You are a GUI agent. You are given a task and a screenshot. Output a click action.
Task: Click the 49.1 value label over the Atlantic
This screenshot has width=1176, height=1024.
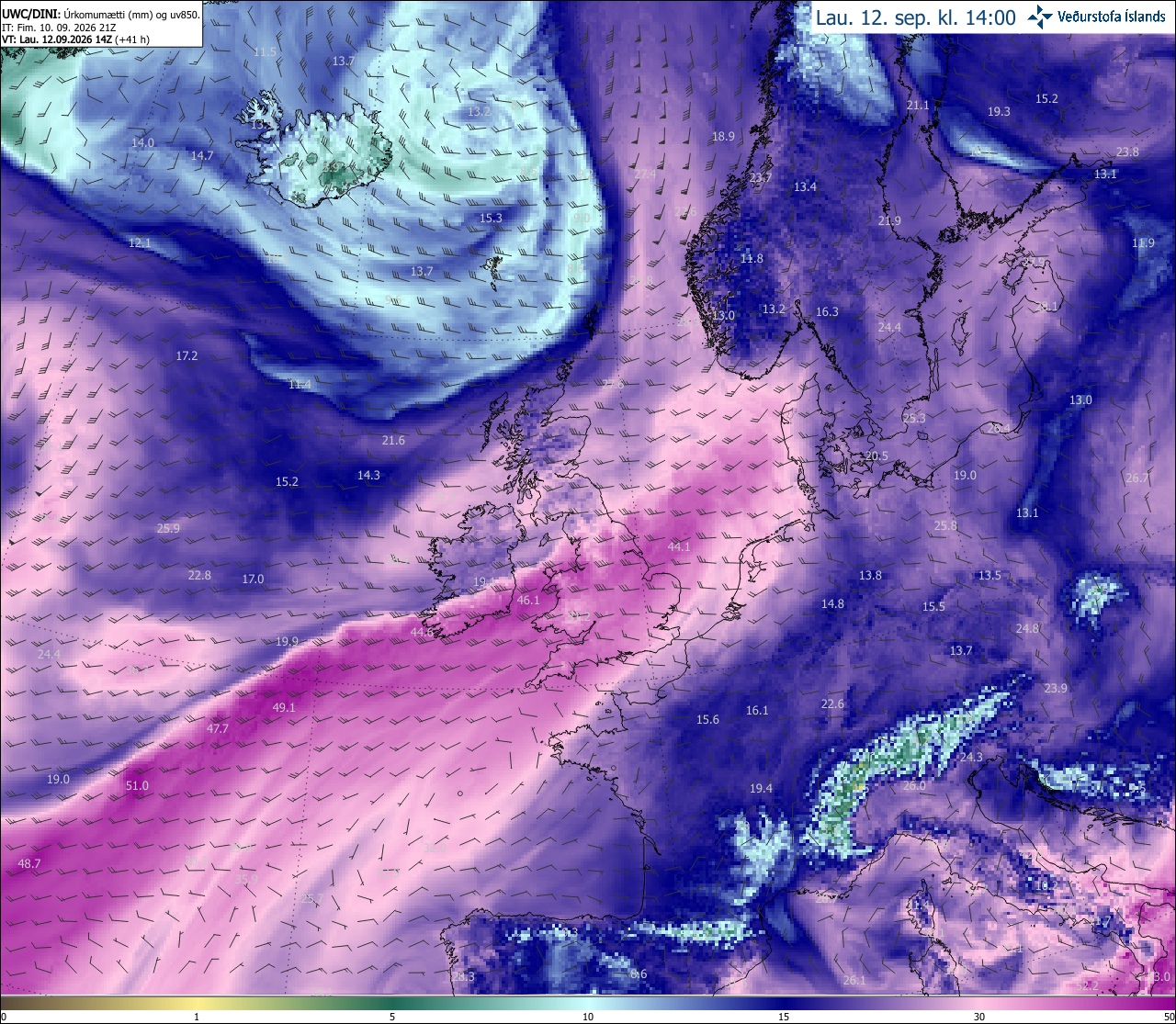pyautogui.click(x=284, y=708)
